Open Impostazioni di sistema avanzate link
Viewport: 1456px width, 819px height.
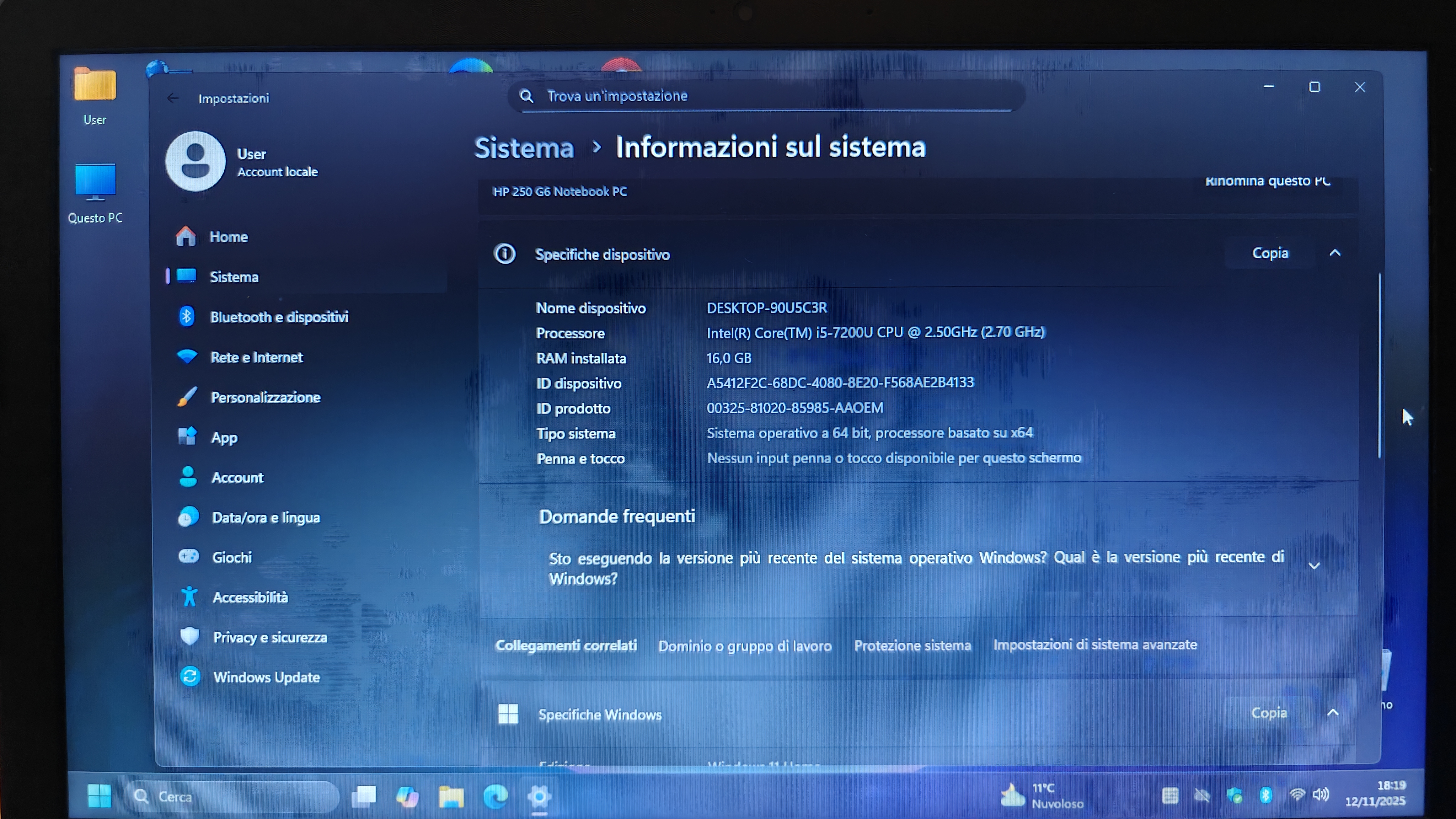(x=1095, y=645)
